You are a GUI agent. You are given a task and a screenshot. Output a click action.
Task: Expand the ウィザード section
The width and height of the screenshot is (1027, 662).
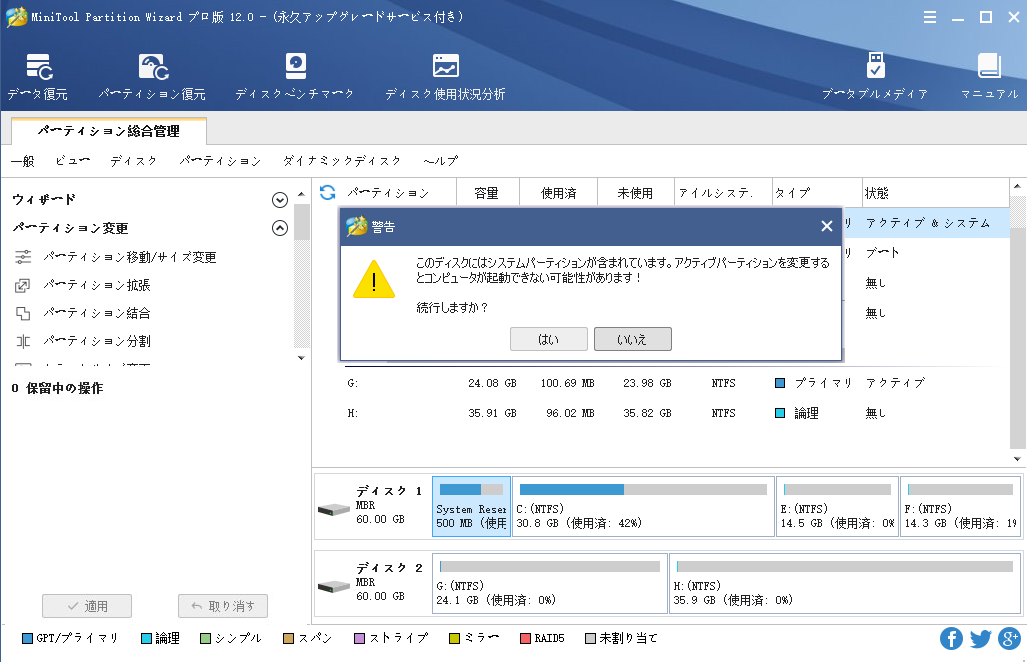(x=280, y=199)
